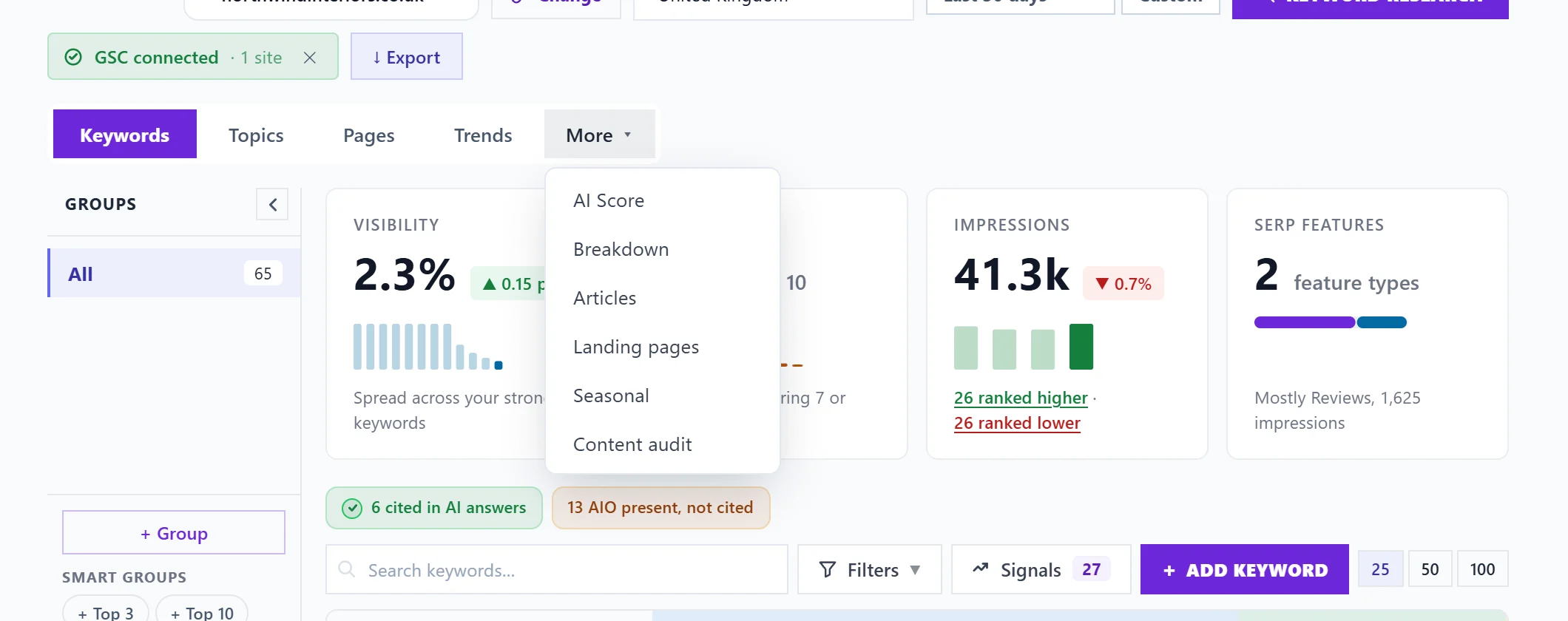Show 100 rows per page
This screenshot has width=1568, height=621.
point(1482,569)
